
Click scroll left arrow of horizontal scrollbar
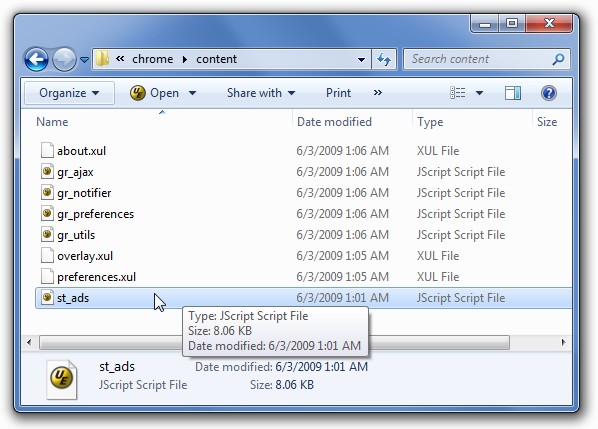click(x=29, y=342)
